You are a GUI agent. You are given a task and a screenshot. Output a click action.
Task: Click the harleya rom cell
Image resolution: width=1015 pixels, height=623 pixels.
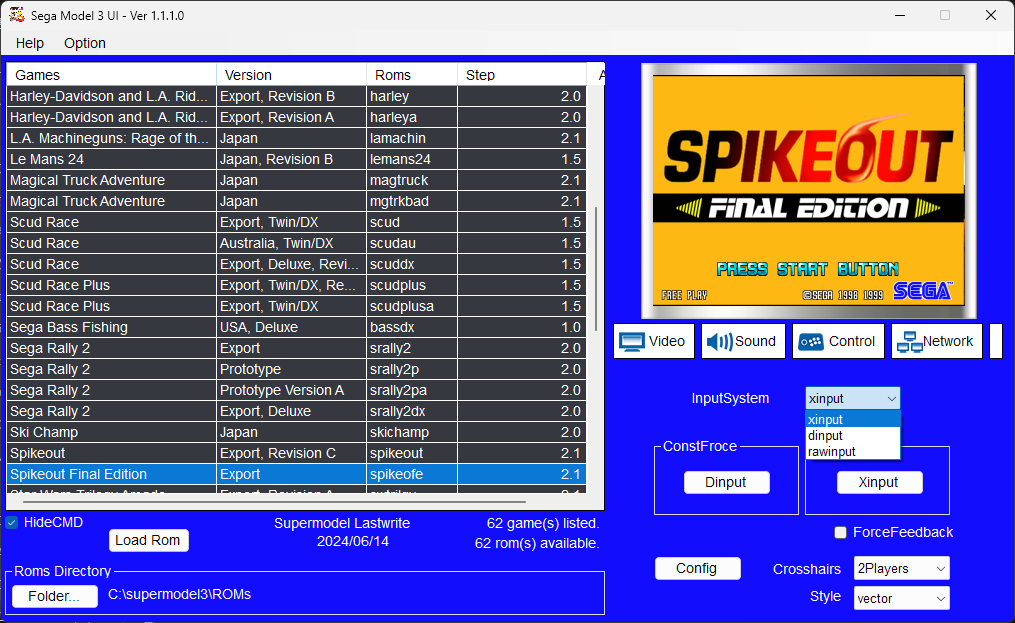pyautogui.click(x=412, y=117)
